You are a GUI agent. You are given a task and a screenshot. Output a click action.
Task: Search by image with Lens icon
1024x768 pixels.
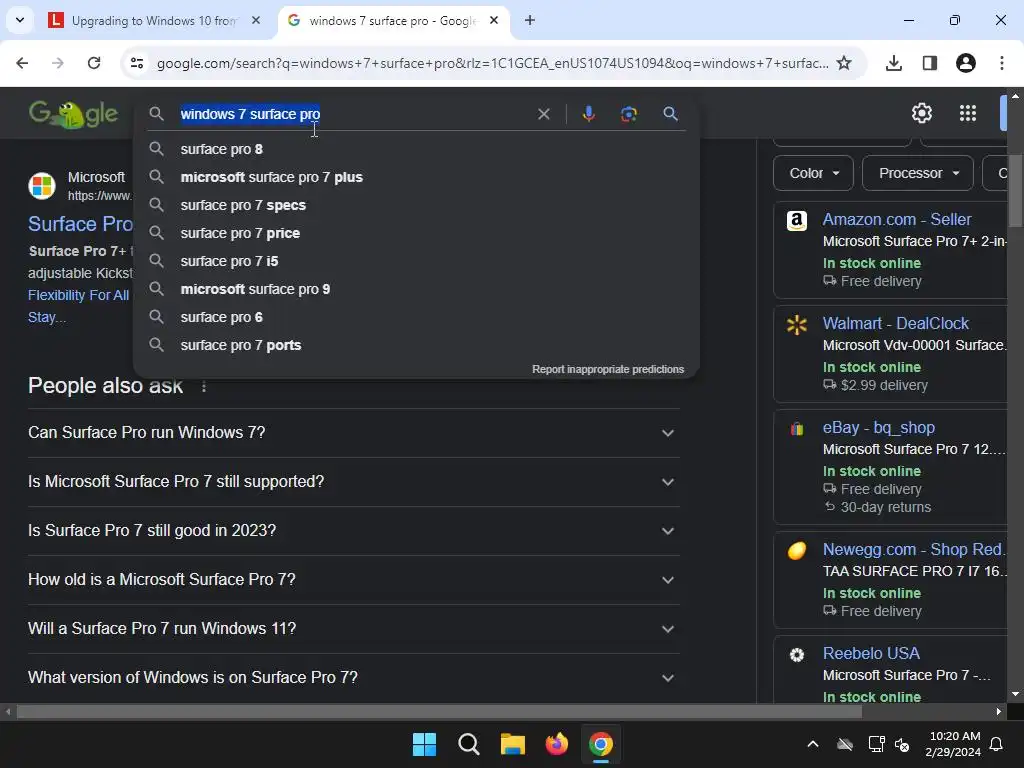pos(628,114)
